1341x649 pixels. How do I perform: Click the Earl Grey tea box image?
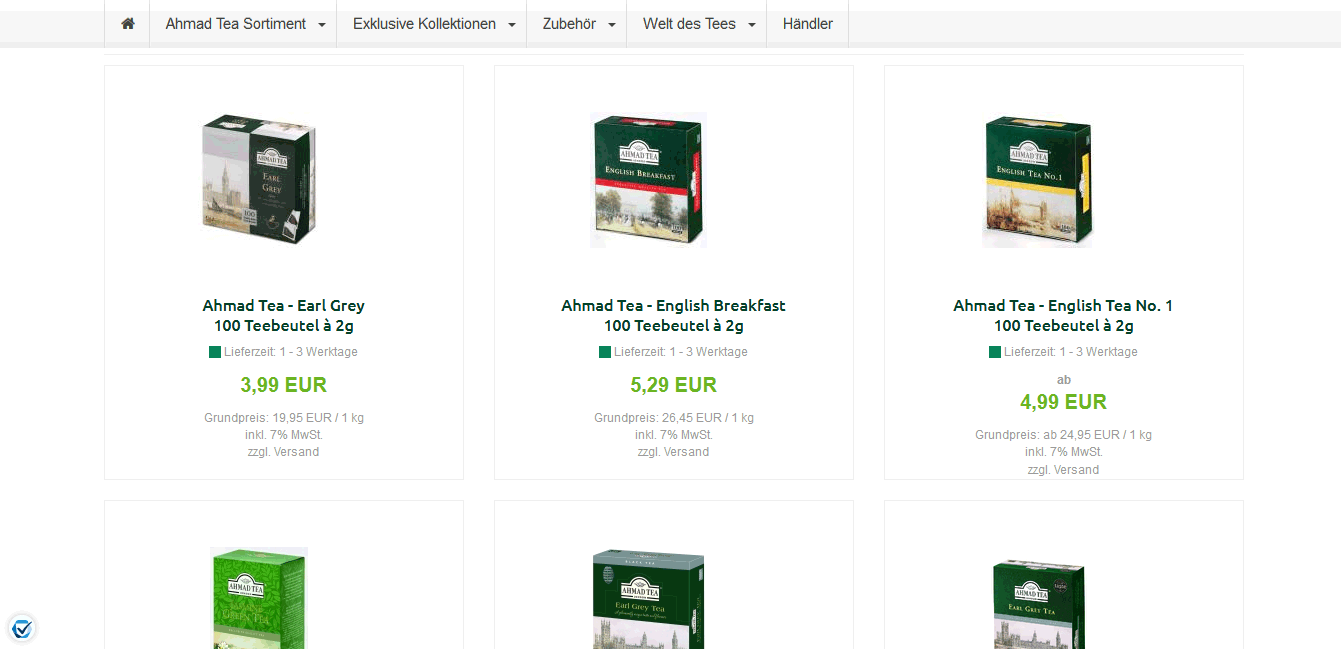(260, 180)
